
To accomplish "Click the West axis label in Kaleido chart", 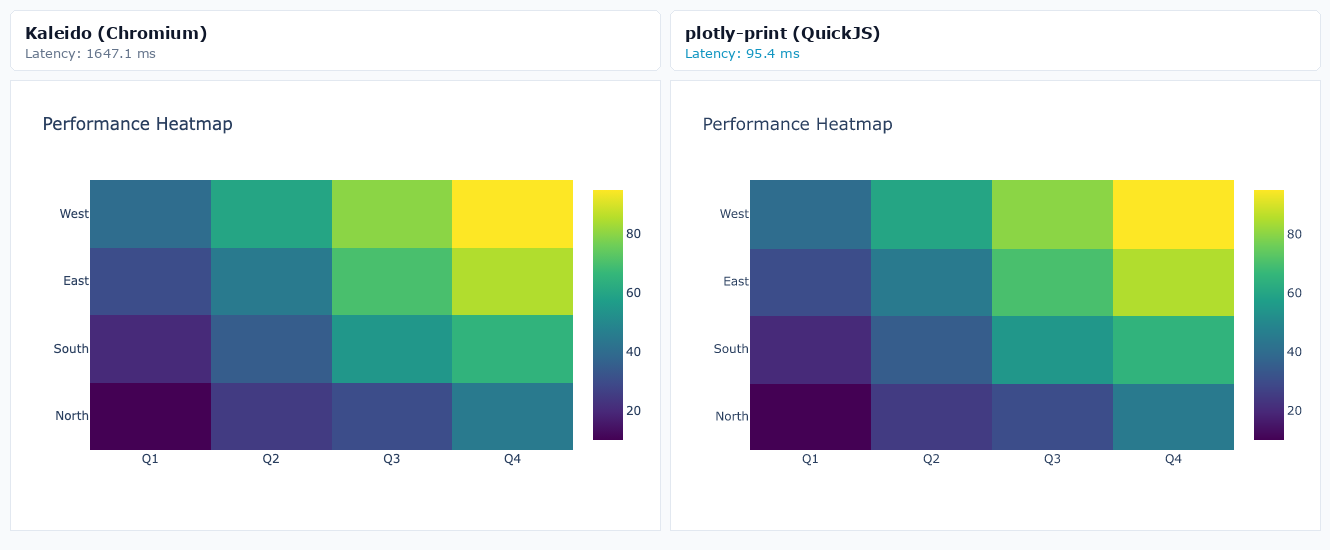I will (74, 214).
